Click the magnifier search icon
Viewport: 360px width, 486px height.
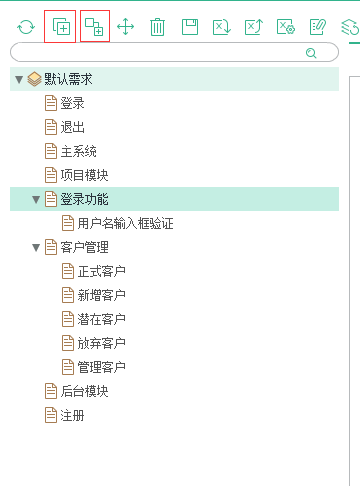311,53
